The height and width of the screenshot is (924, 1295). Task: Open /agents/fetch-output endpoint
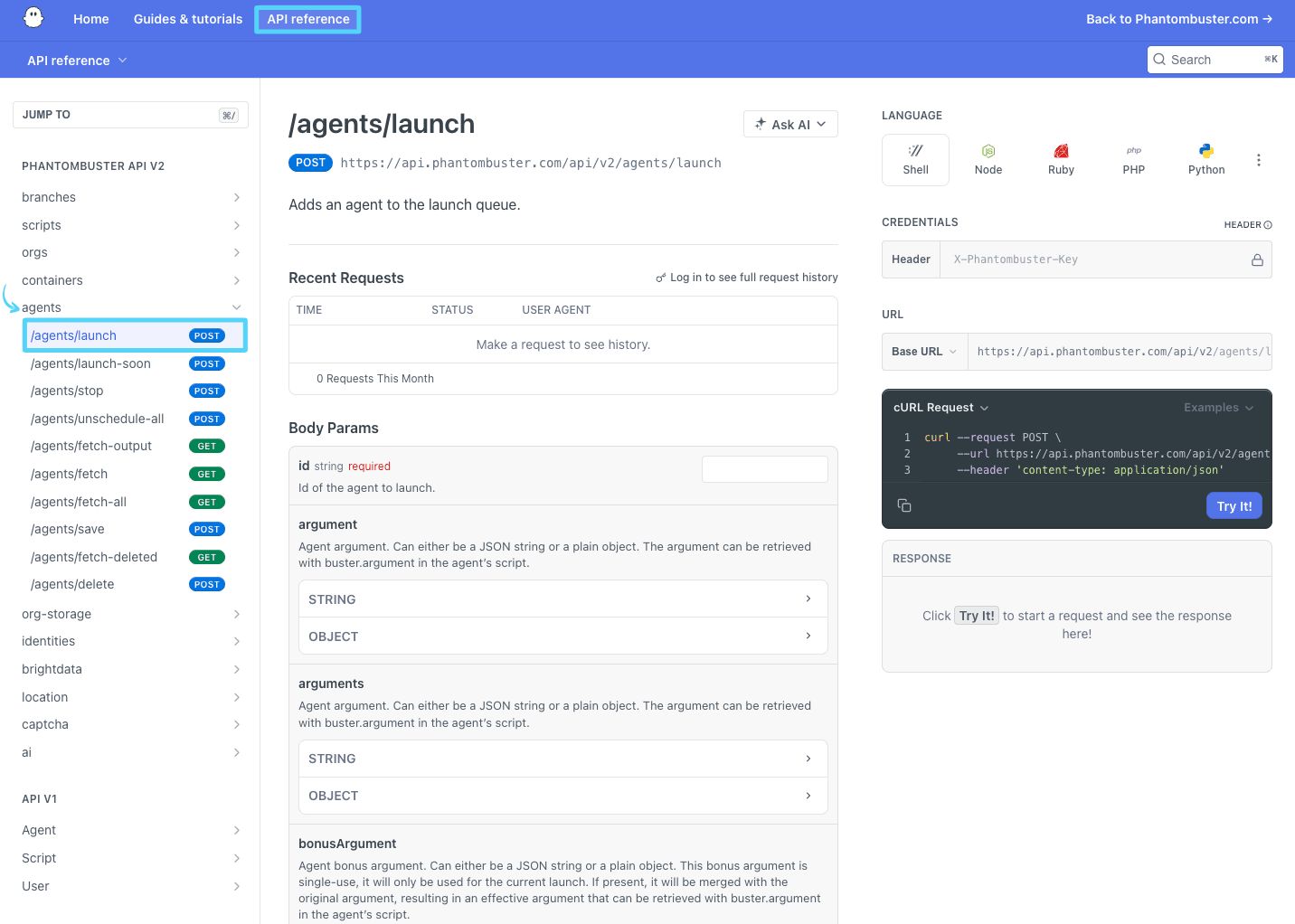(x=135, y=446)
